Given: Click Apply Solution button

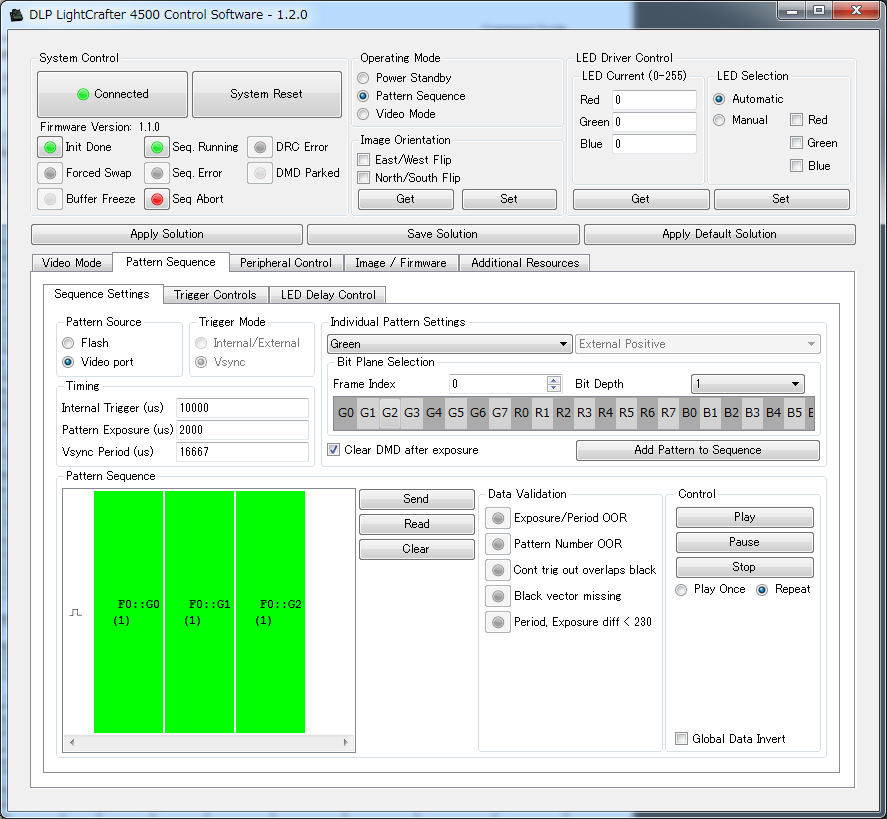Looking at the screenshot, I should (x=167, y=234).
